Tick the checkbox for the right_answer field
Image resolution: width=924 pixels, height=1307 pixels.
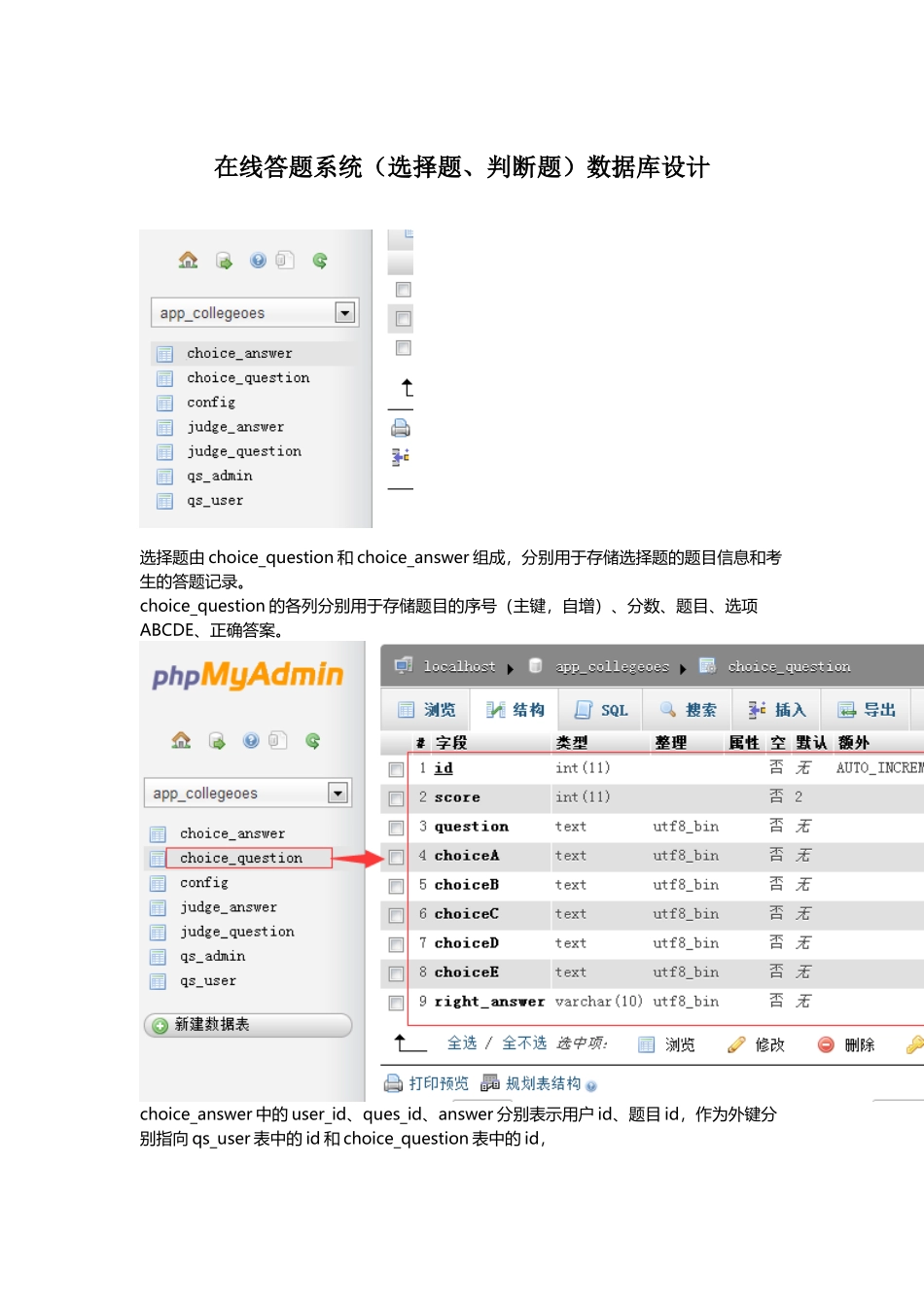pyautogui.click(x=396, y=1003)
